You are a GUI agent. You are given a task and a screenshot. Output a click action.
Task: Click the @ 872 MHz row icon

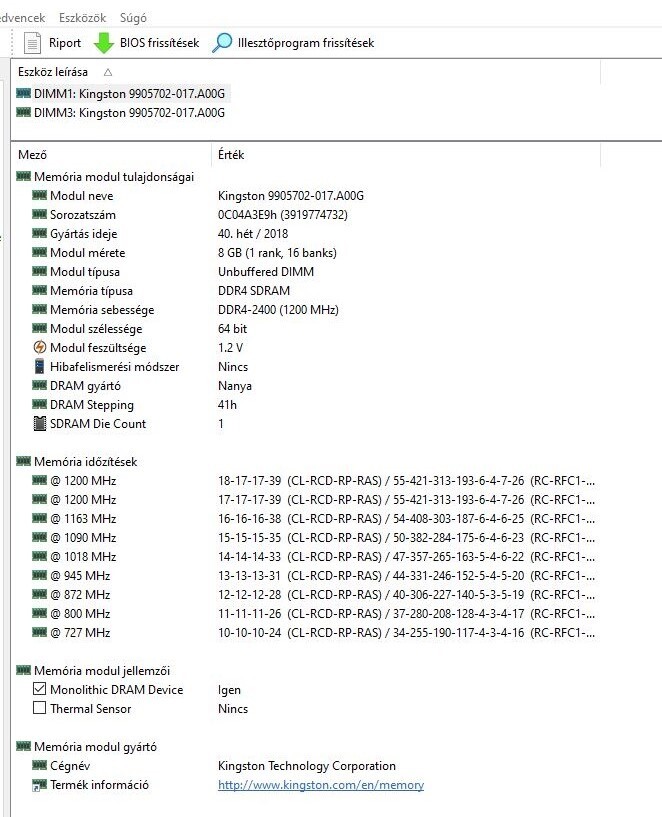(x=40, y=594)
